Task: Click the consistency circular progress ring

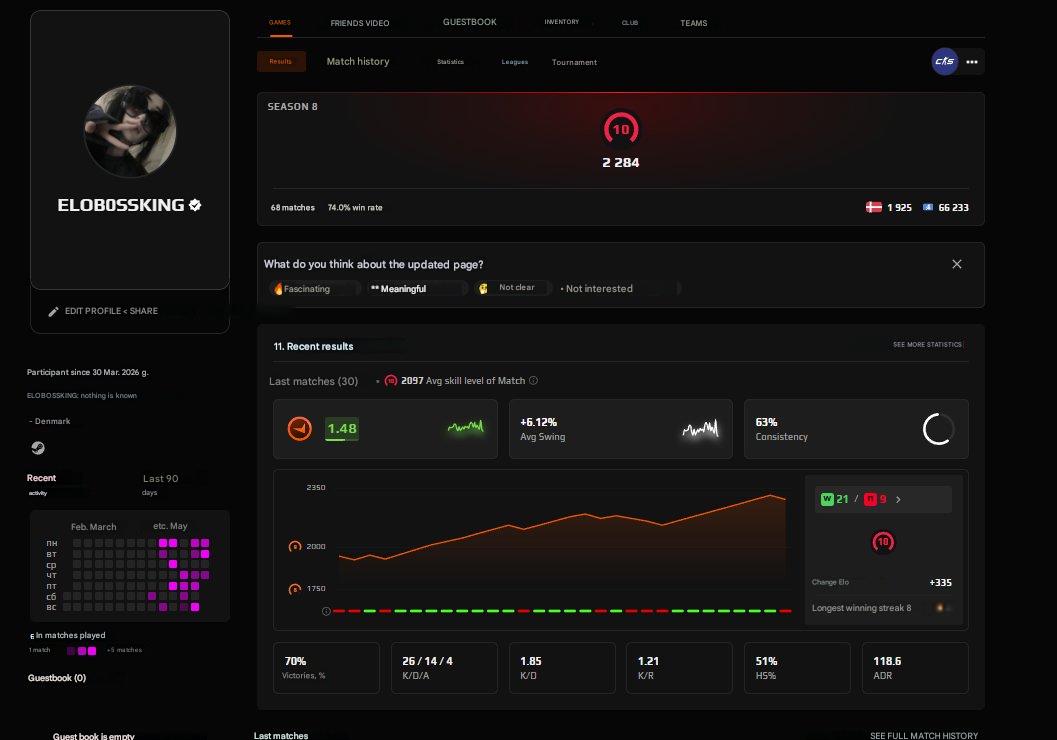Action: tap(938, 429)
